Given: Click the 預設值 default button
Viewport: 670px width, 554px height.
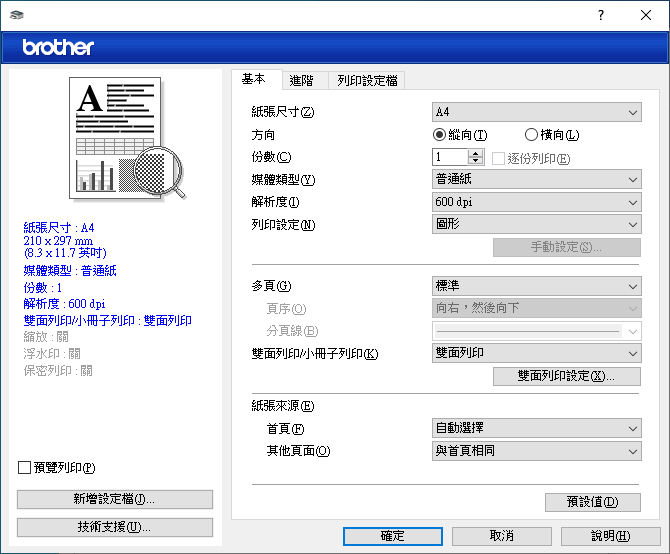Looking at the screenshot, I should tap(593, 502).
